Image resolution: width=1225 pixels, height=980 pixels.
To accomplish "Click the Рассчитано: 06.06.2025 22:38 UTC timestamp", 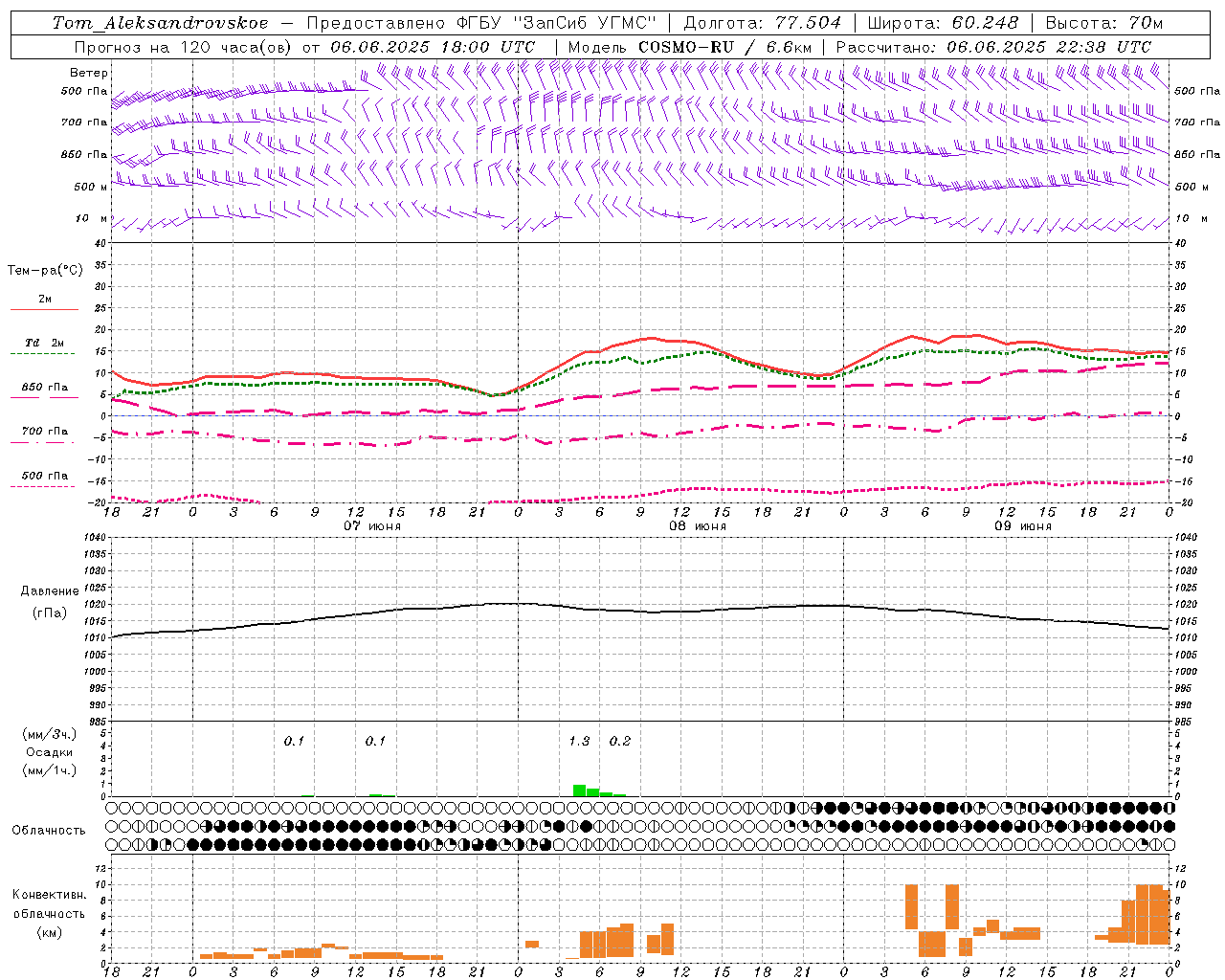I will click(x=993, y=47).
